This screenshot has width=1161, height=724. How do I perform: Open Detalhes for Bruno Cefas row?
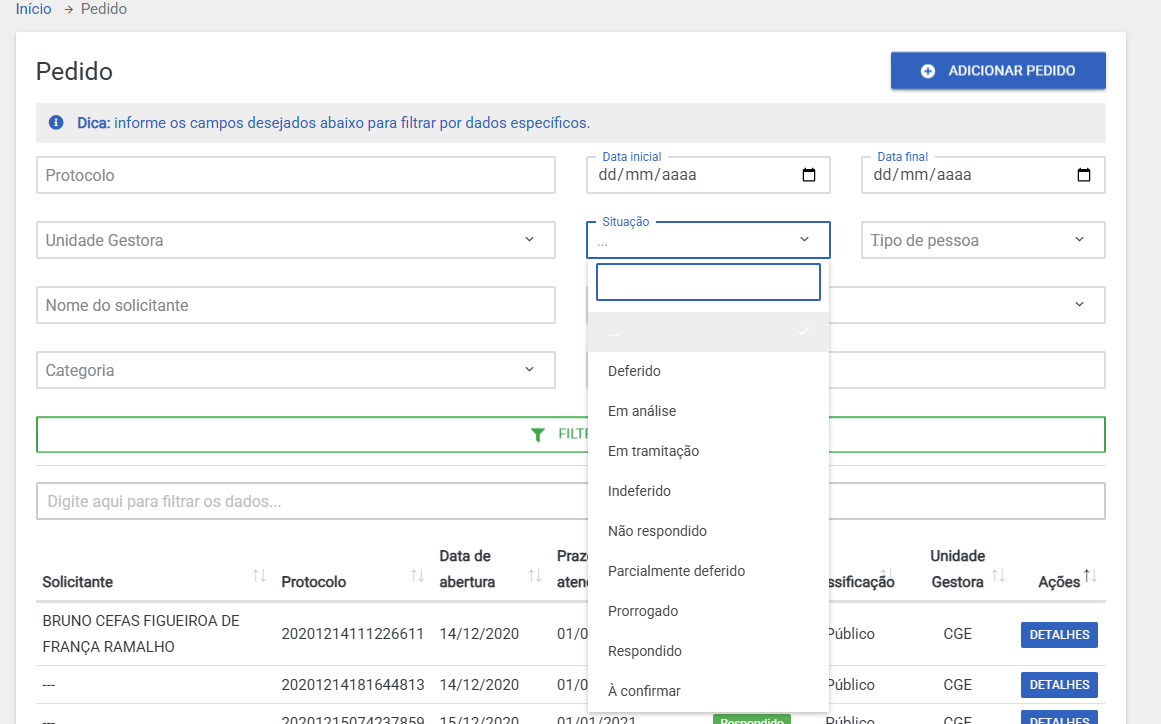1058,635
